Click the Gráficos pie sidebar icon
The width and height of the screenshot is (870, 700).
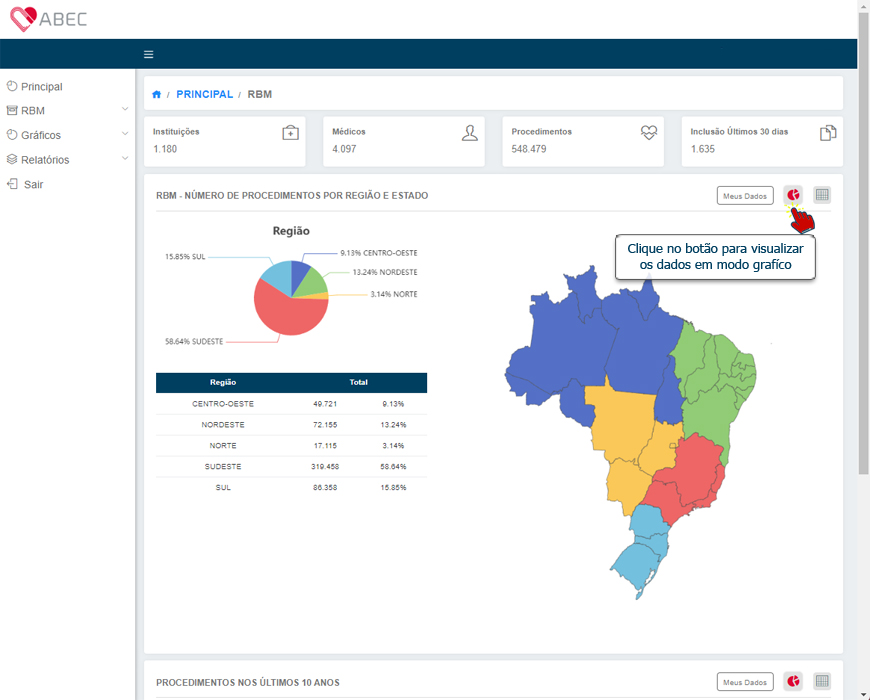(x=12, y=134)
